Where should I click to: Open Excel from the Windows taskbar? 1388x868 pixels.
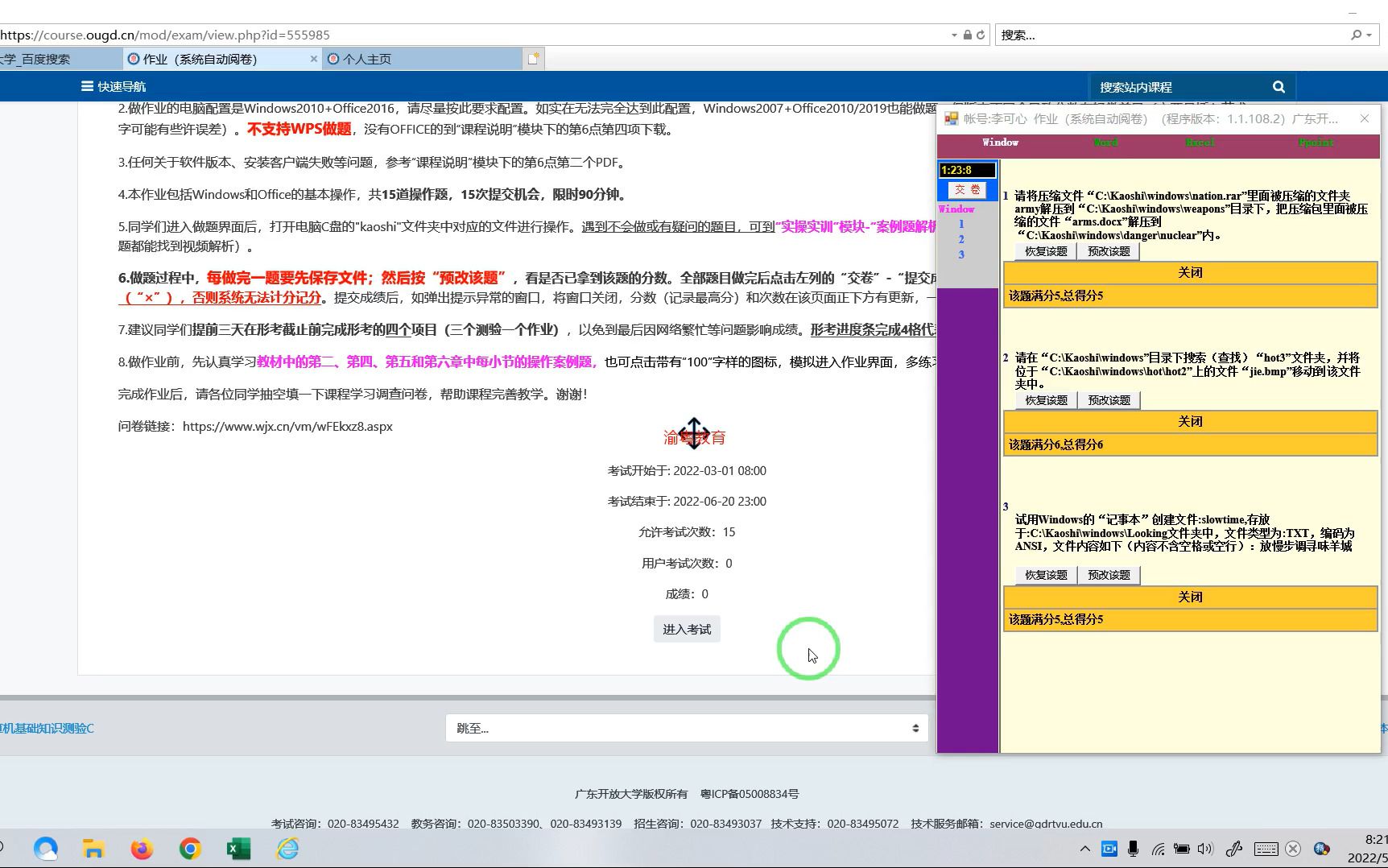[x=238, y=849]
